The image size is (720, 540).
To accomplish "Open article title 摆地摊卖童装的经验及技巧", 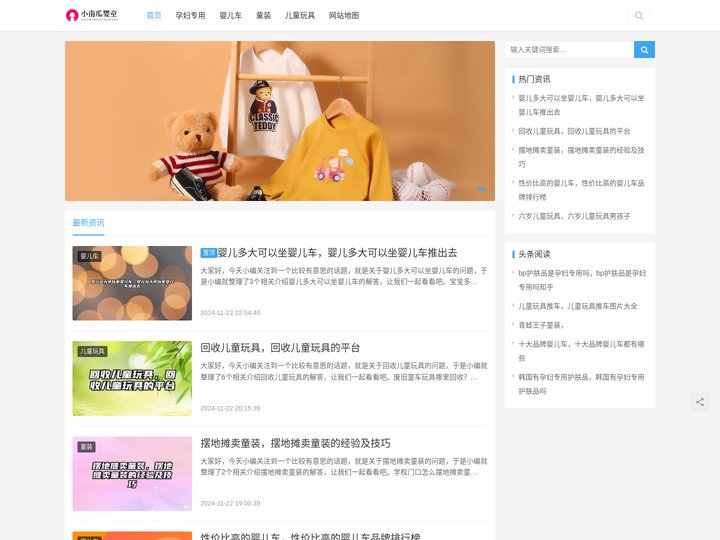I will [295, 443].
